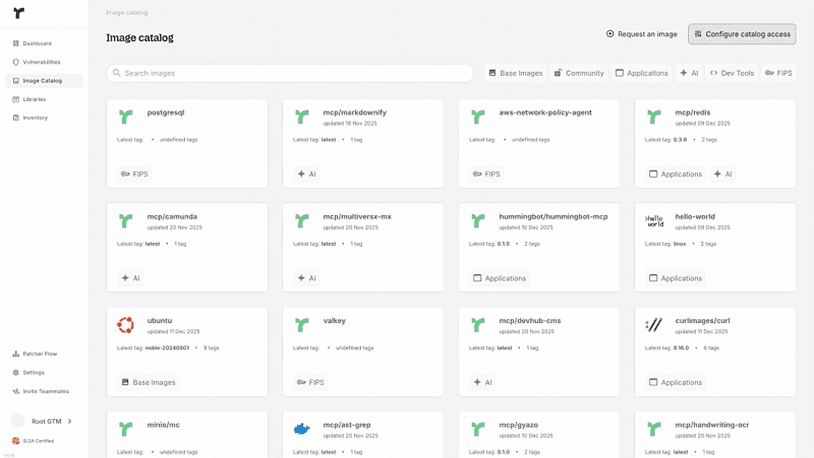
Task: Open the postgresql image title
Action: 166,113
